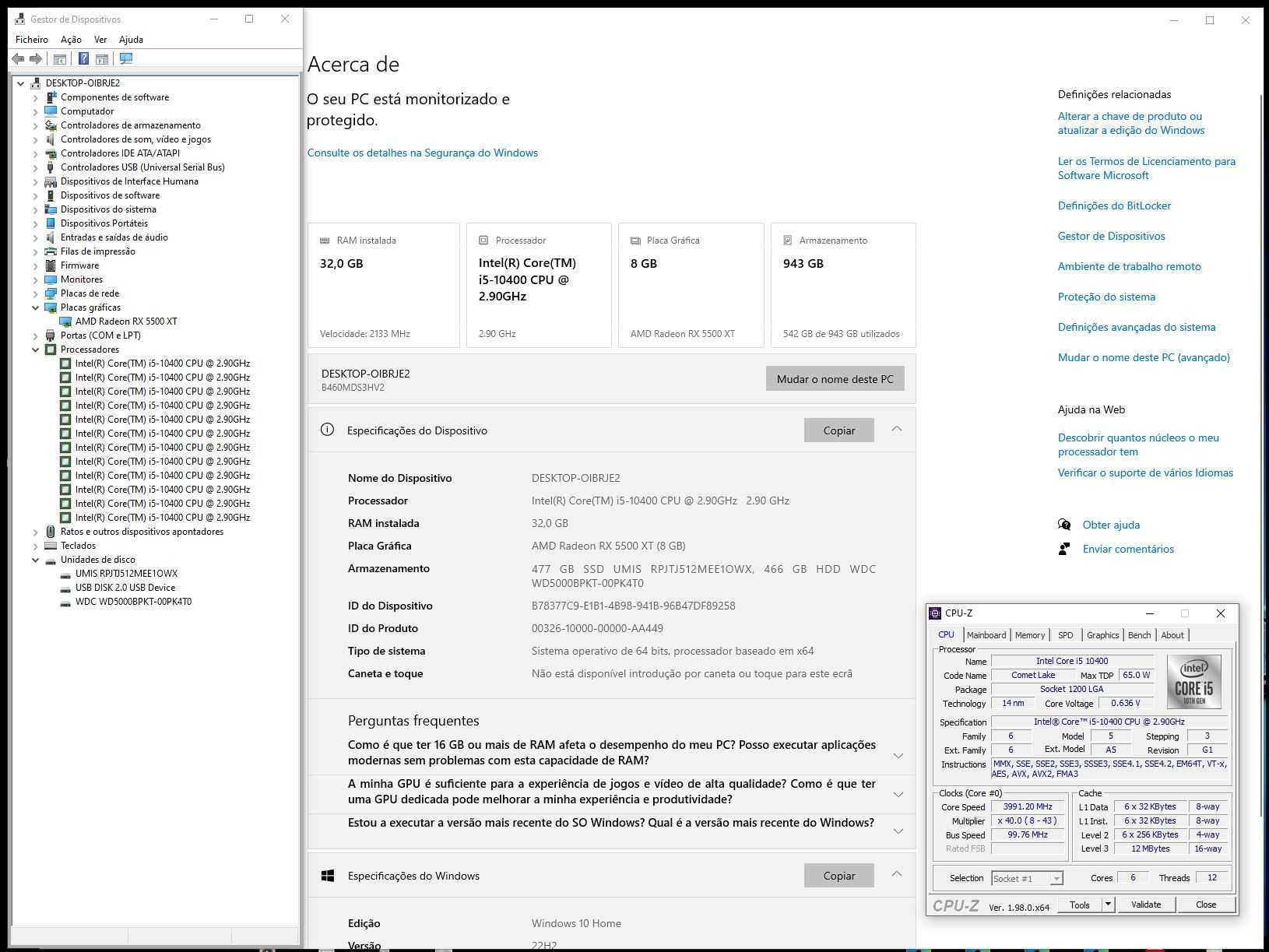
Task: Click the back arrow in Device Manager toolbar
Action: (x=18, y=58)
